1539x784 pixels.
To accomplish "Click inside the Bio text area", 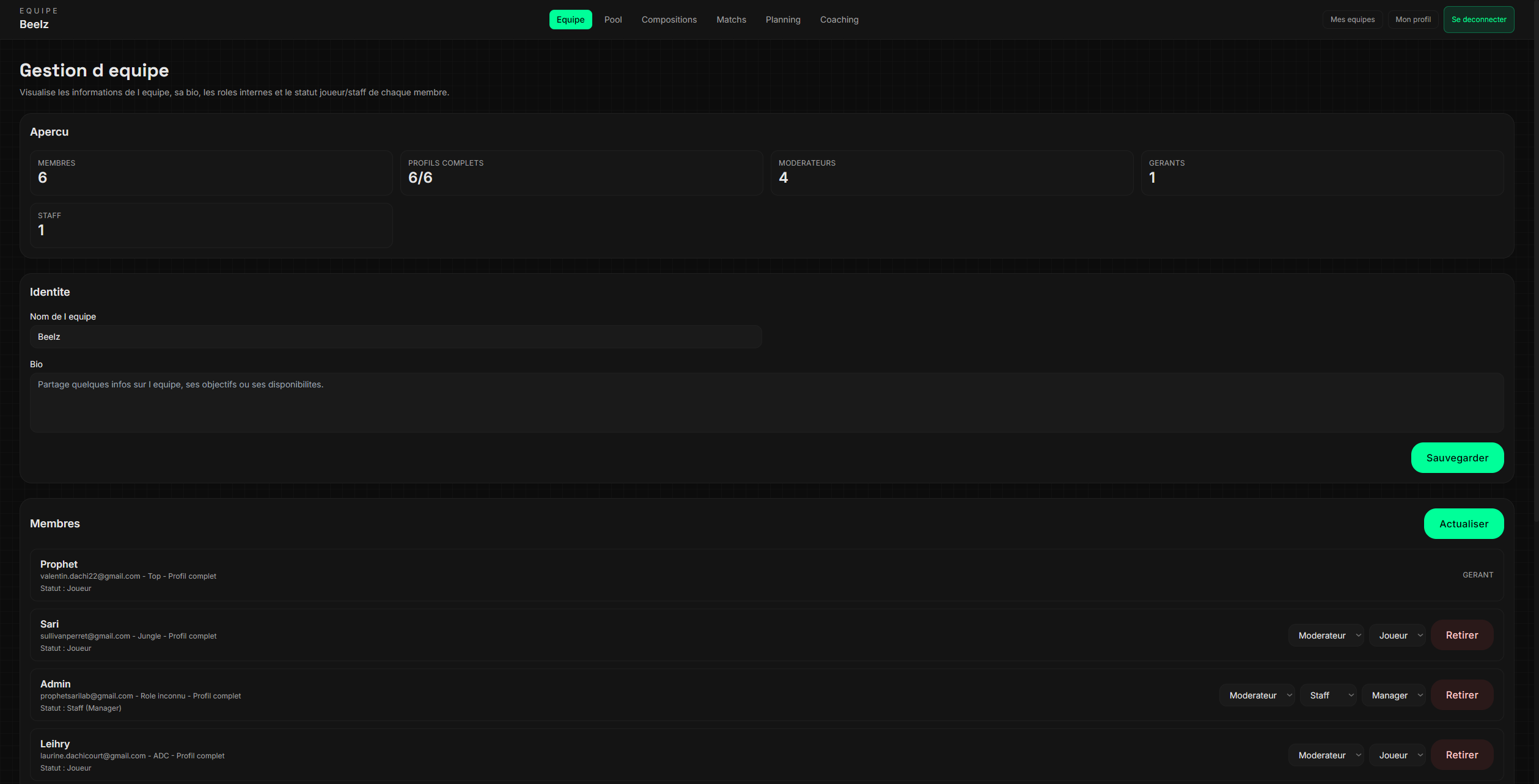I will click(x=766, y=403).
